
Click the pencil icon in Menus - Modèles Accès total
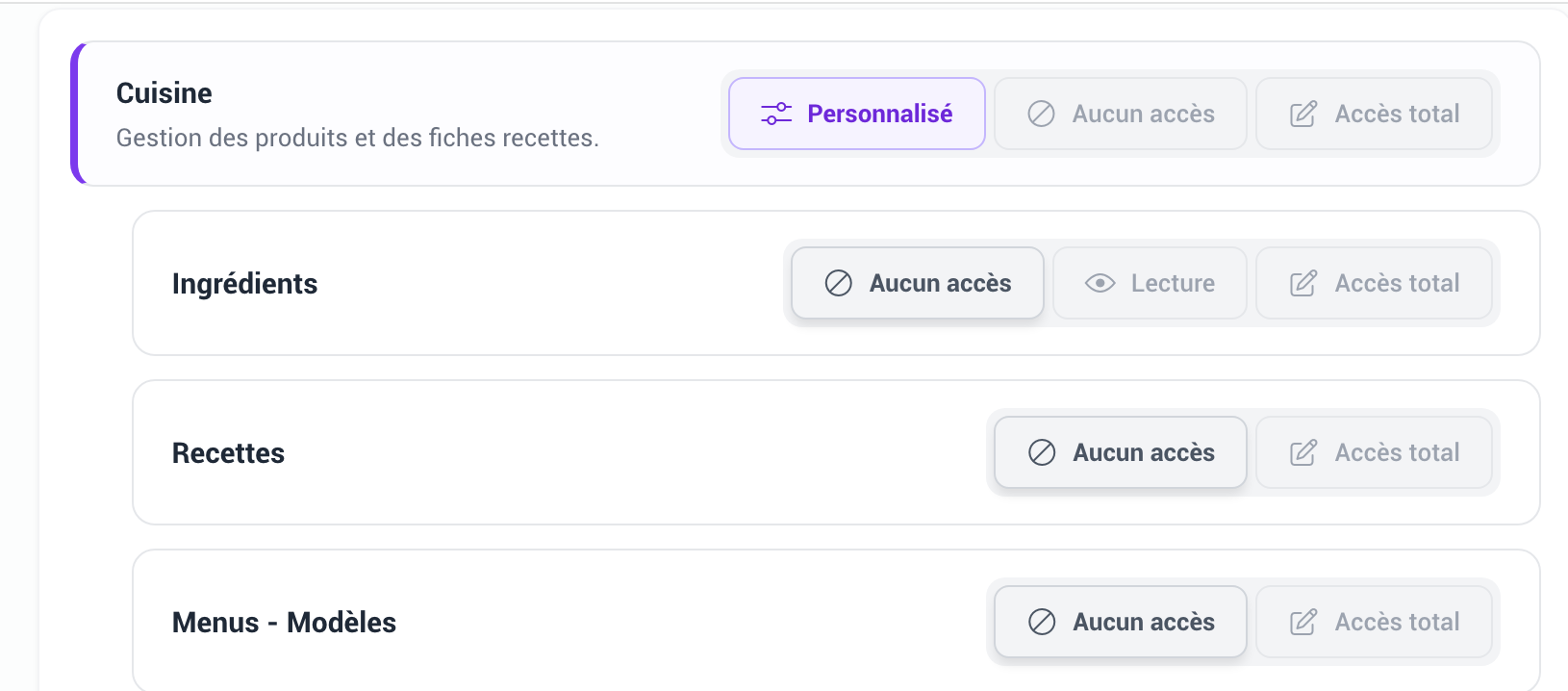point(1303,622)
